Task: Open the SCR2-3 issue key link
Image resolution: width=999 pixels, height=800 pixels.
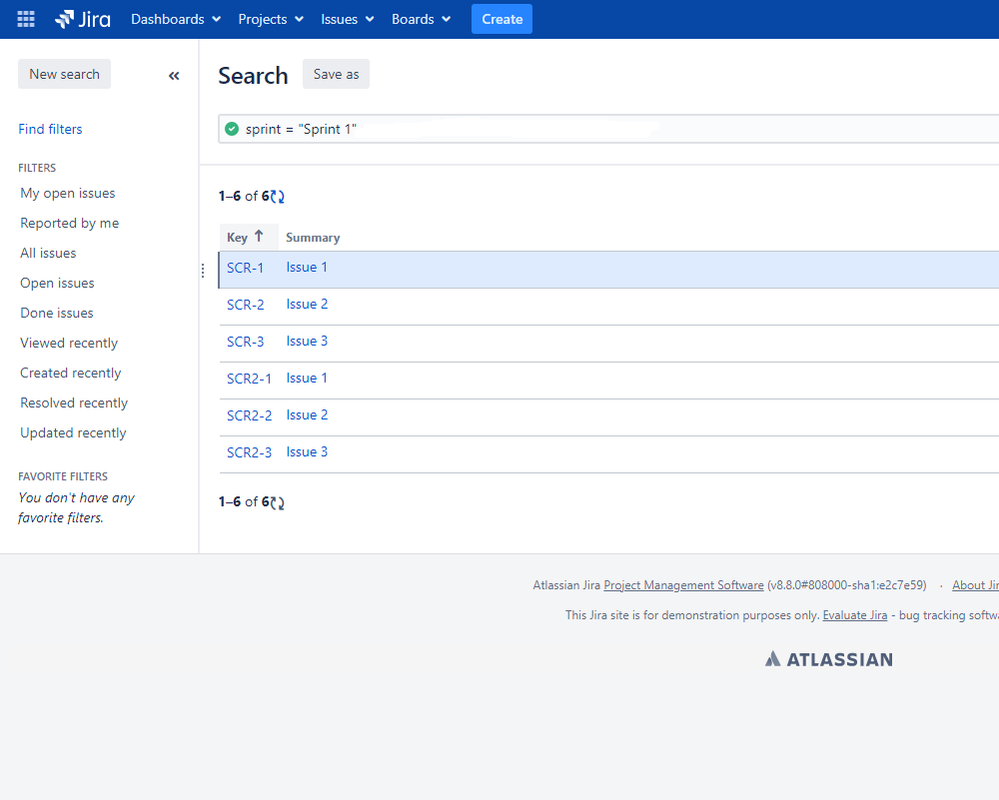Action: (249, 452)
